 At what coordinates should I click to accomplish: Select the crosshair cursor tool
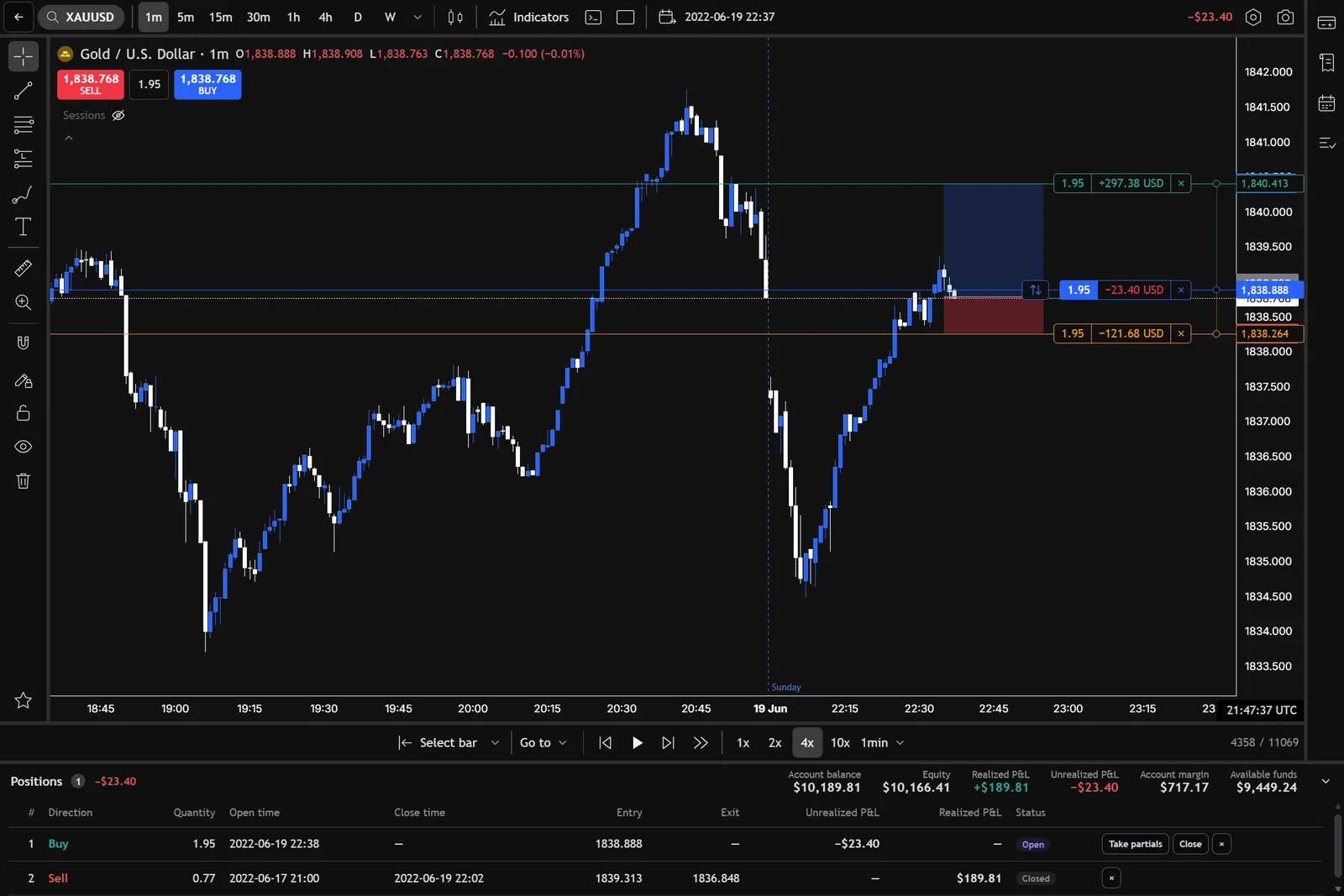[24, 56]
